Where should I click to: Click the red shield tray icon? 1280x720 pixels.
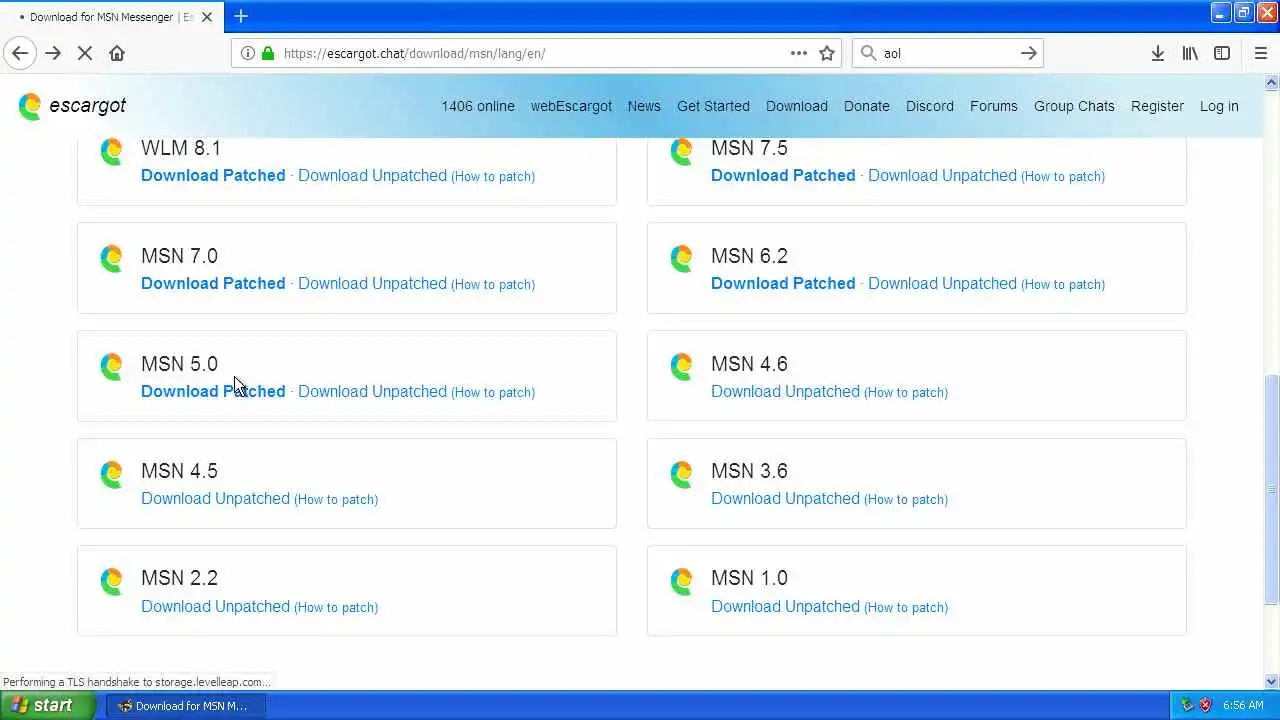coord(1205,705)
